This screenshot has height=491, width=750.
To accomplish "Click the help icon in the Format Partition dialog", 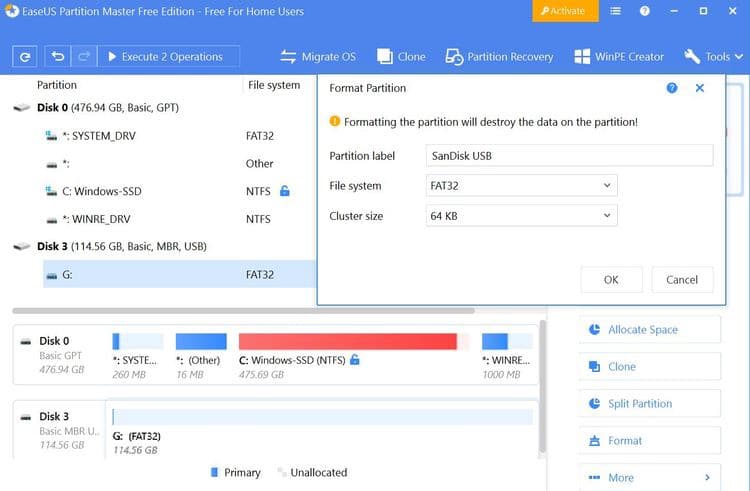I will tap(672, 88).
